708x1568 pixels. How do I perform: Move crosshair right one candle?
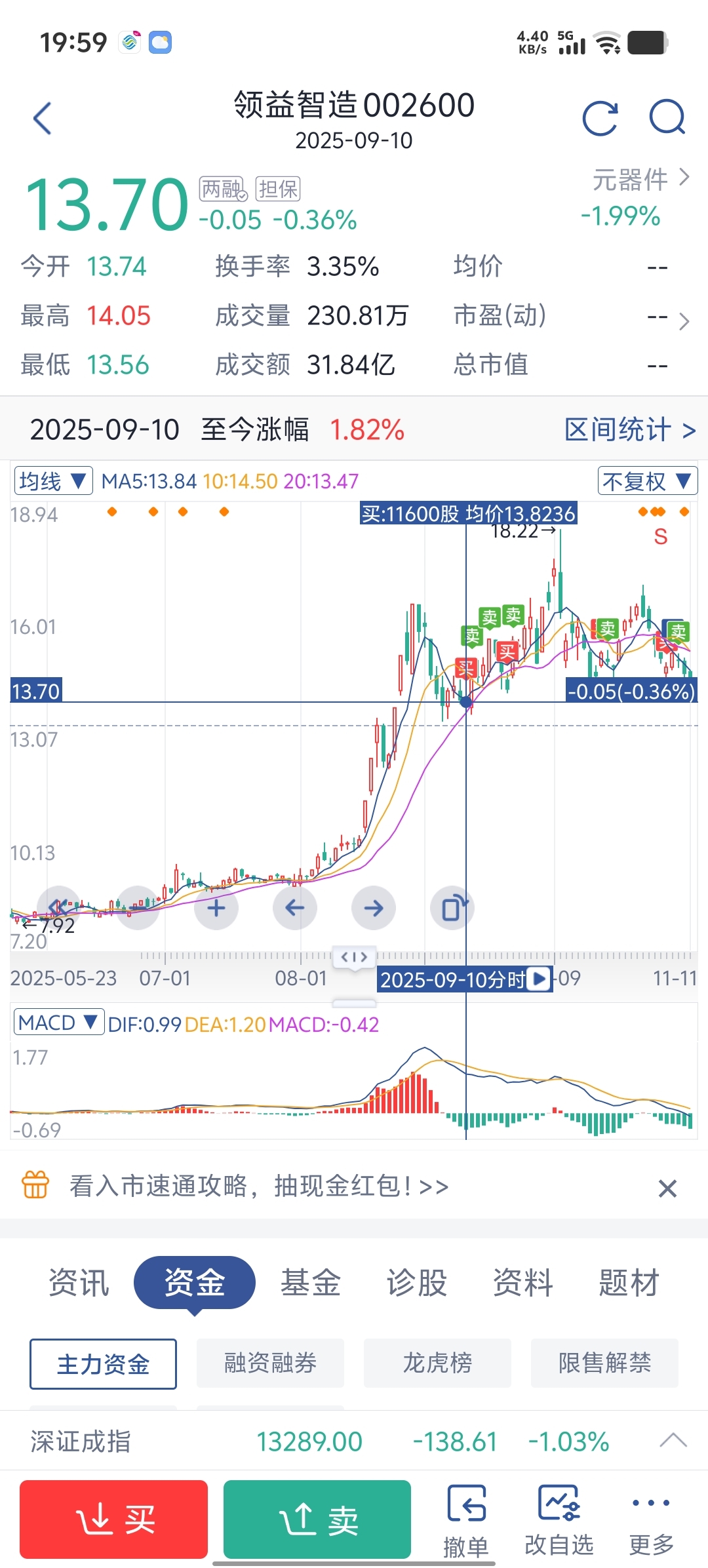click(x=374, y=908)
